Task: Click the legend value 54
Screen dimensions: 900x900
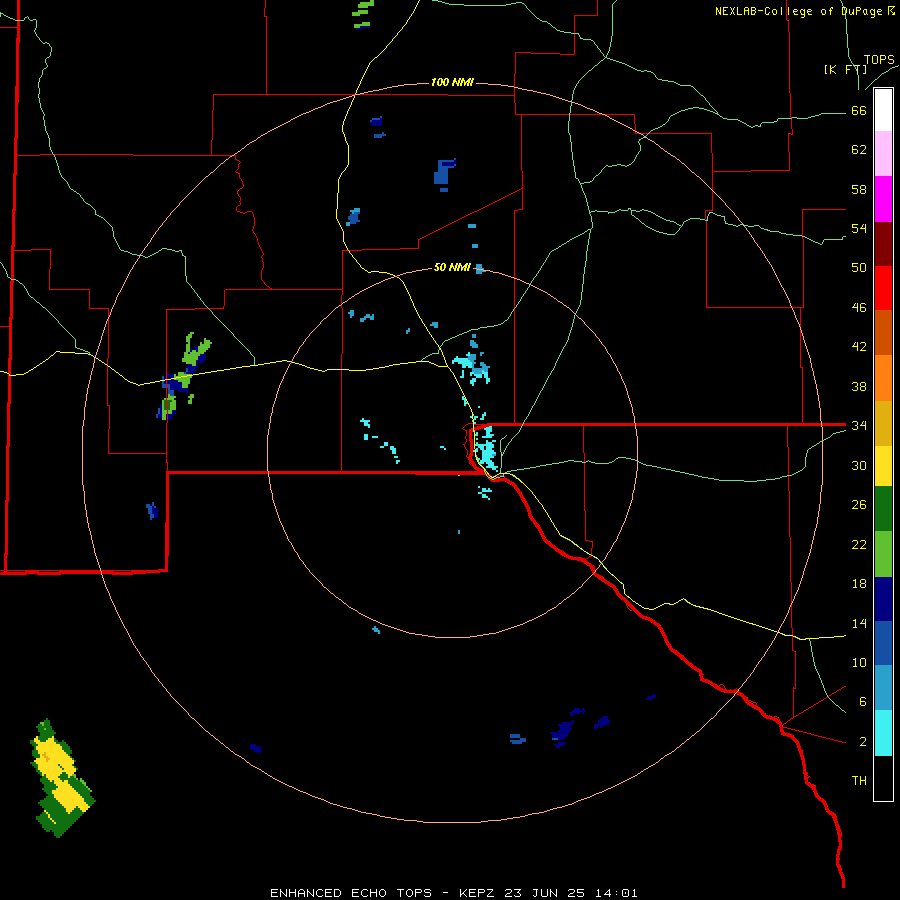Action: click(x=859, y=229)
